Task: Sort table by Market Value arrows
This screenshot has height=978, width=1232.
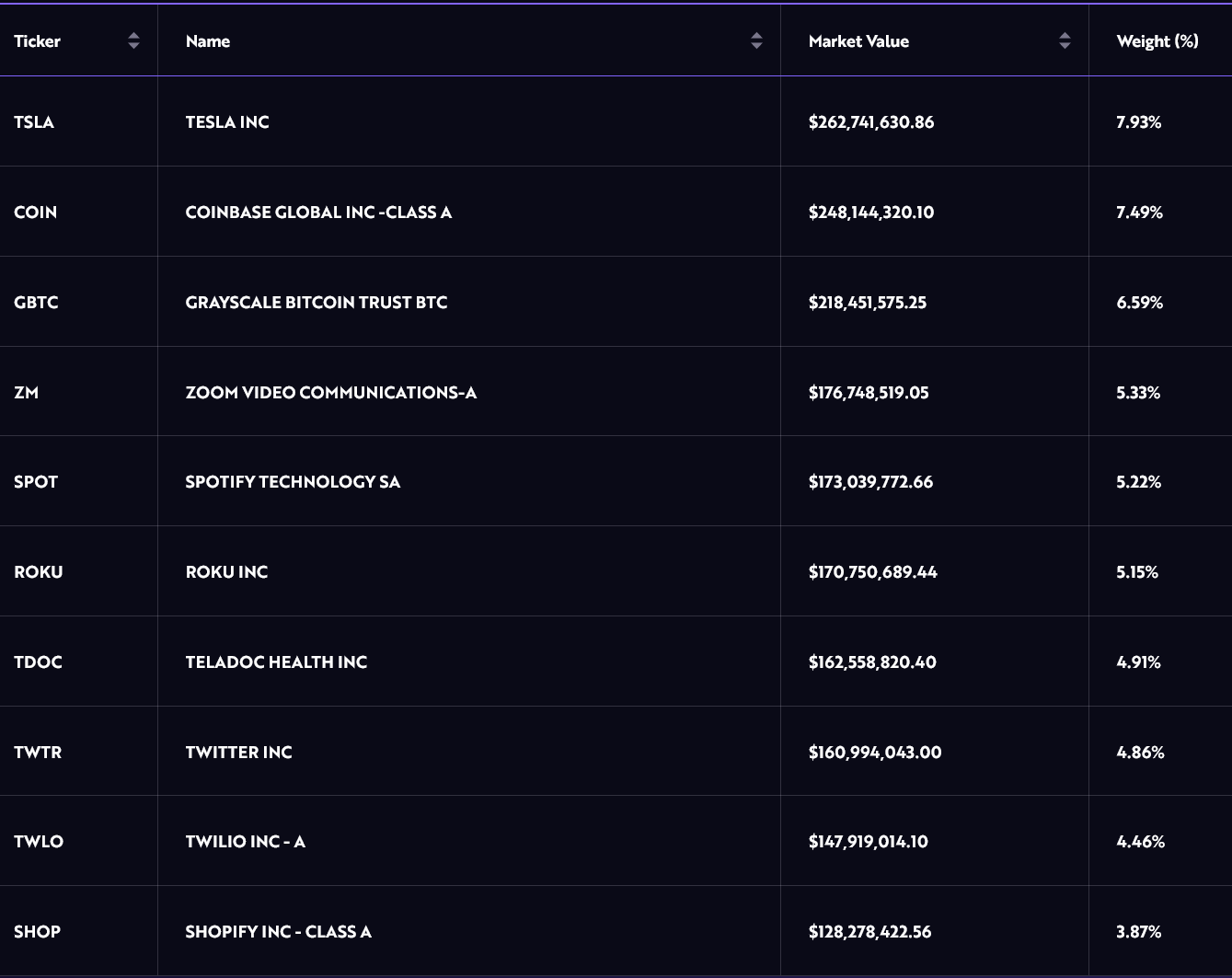Action: coord(1065,40)
